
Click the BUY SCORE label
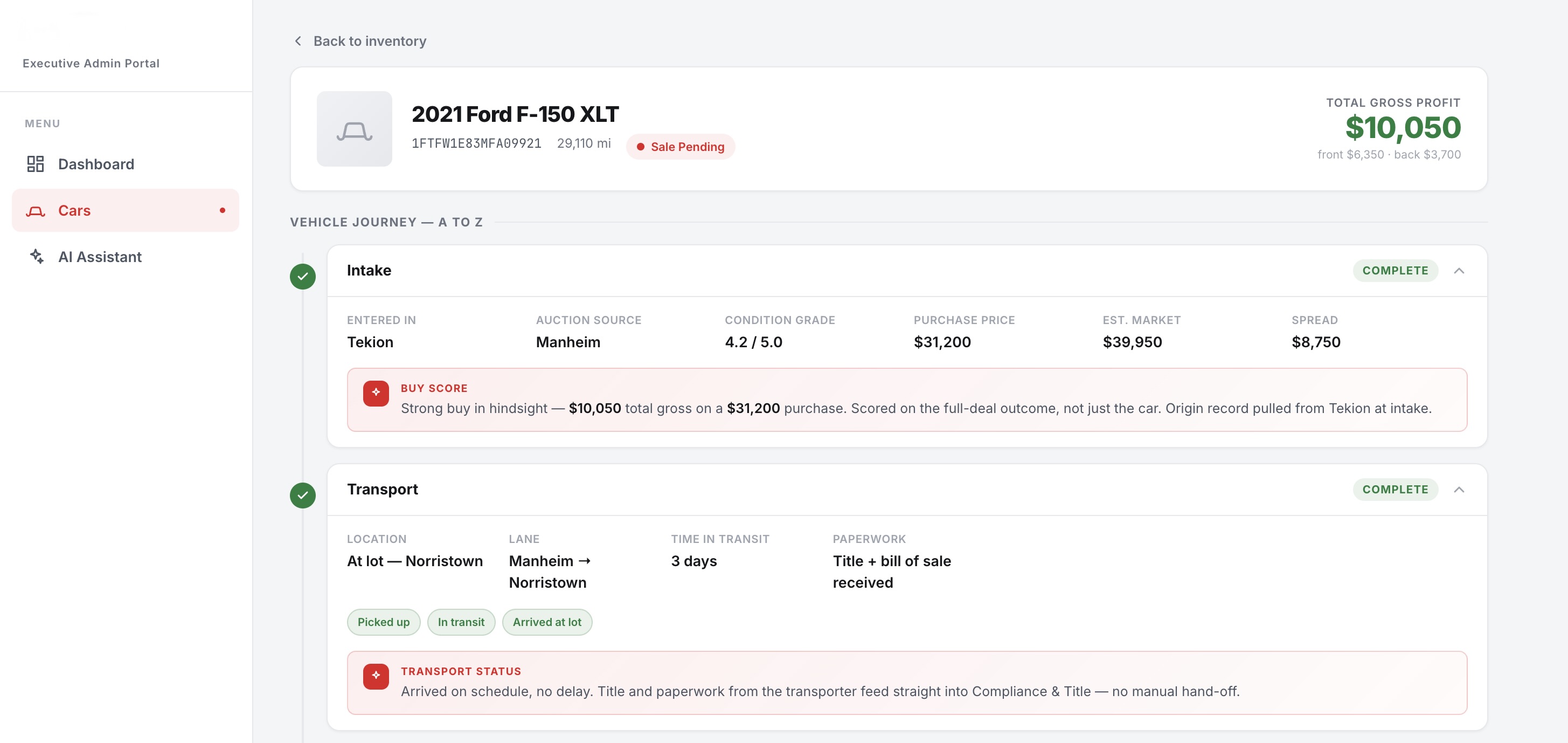(434, 388)
